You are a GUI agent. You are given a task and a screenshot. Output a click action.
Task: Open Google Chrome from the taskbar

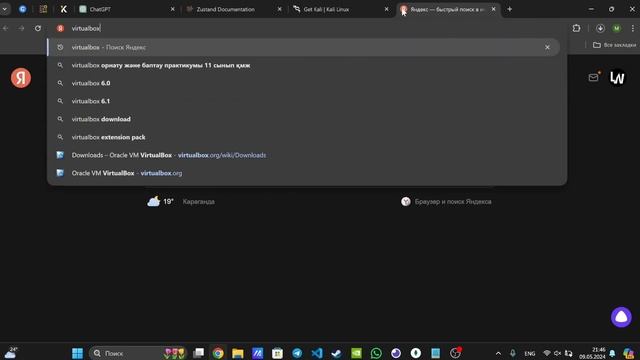pos(218,353)
